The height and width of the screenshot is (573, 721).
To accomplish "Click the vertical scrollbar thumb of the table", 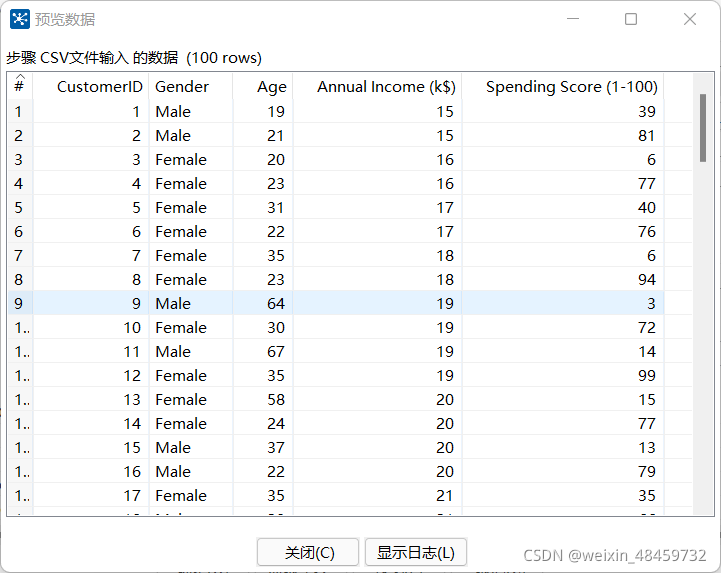I will (x=703, y=128).
